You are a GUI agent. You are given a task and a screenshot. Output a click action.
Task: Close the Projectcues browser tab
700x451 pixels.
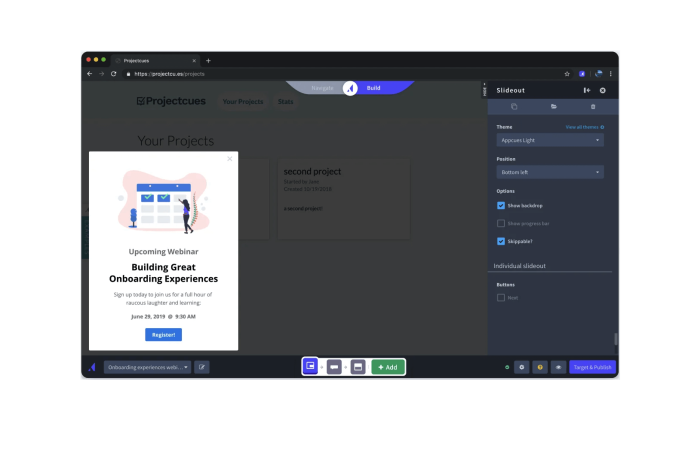pyautogui.click(x=194, y=60)
